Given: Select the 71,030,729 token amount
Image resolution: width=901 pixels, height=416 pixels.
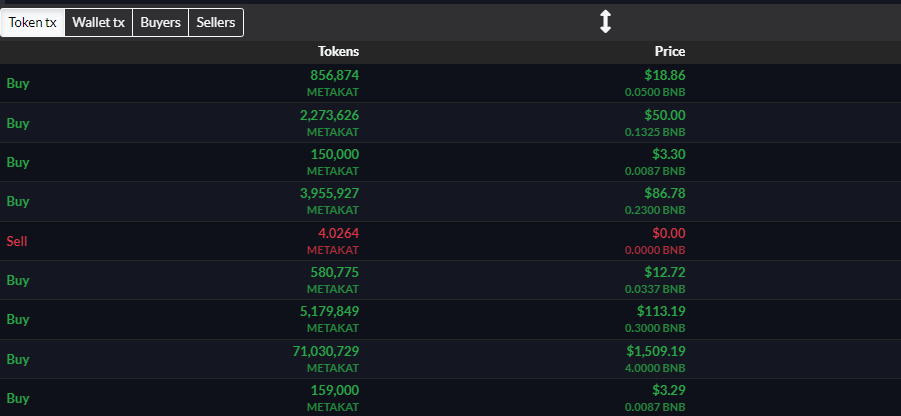Looking at the screenshot, I should [x=326, y=350].
